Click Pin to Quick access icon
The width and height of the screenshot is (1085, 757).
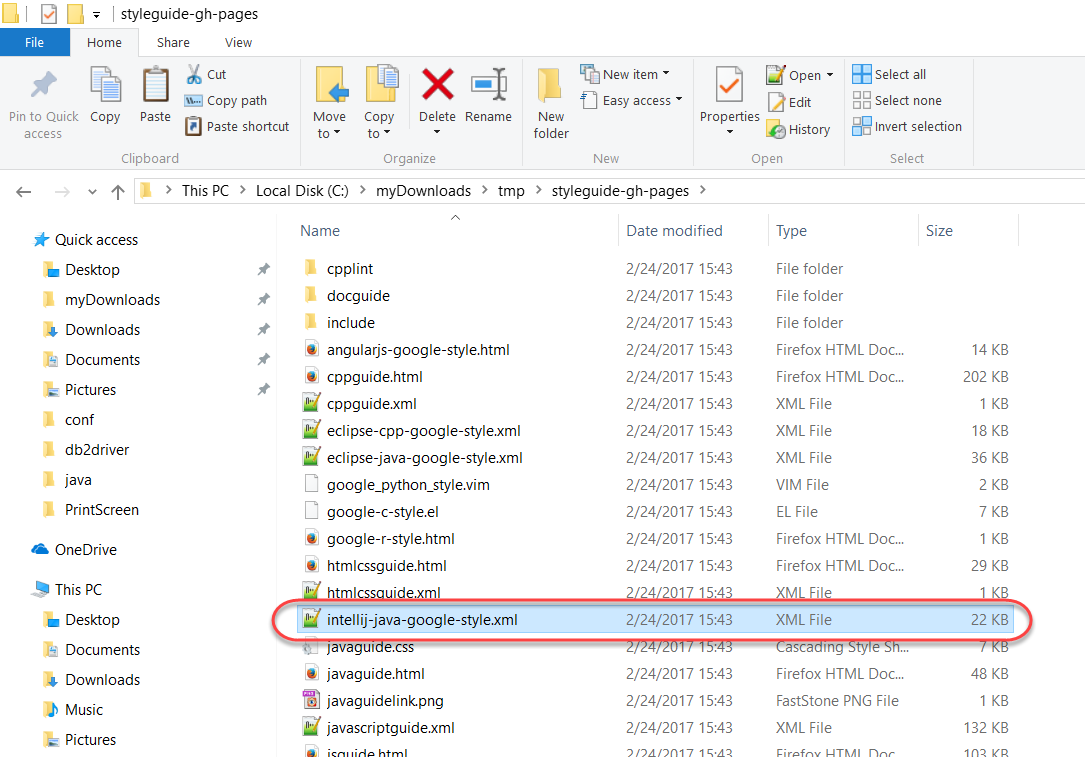click(x=44, y=84)
